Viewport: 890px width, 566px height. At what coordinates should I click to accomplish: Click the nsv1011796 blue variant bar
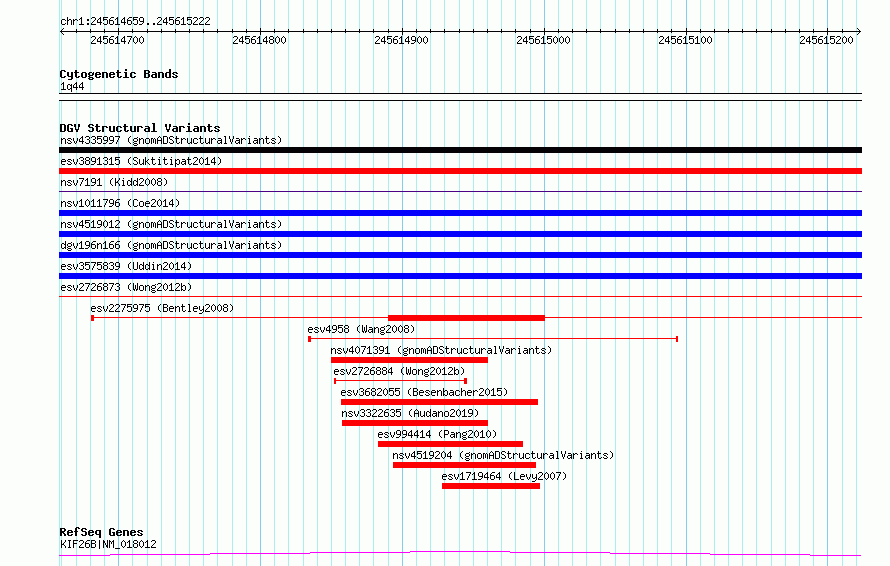coord(460,213)
